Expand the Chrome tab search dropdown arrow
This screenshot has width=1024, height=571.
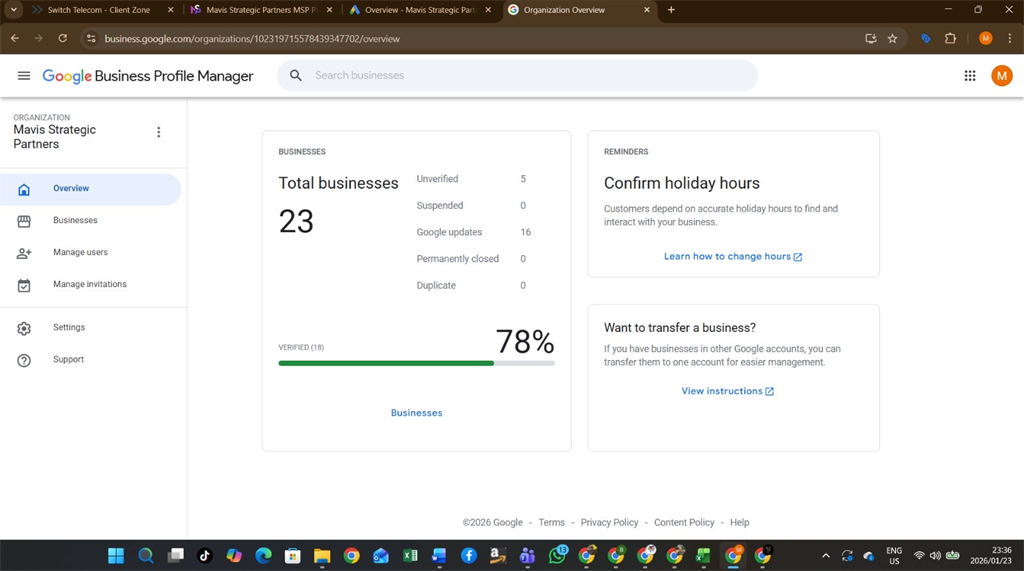pyautogui.click(x=14, y=10)
